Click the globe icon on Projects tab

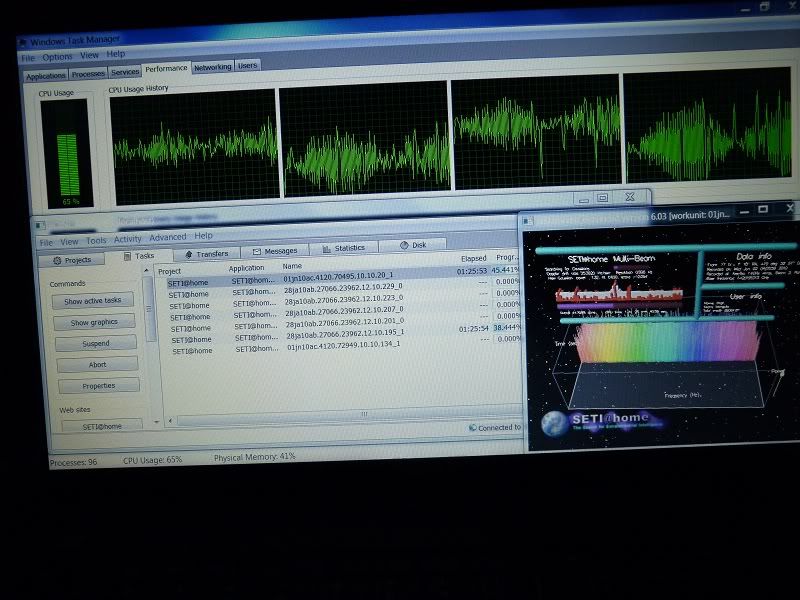[55, 260]
